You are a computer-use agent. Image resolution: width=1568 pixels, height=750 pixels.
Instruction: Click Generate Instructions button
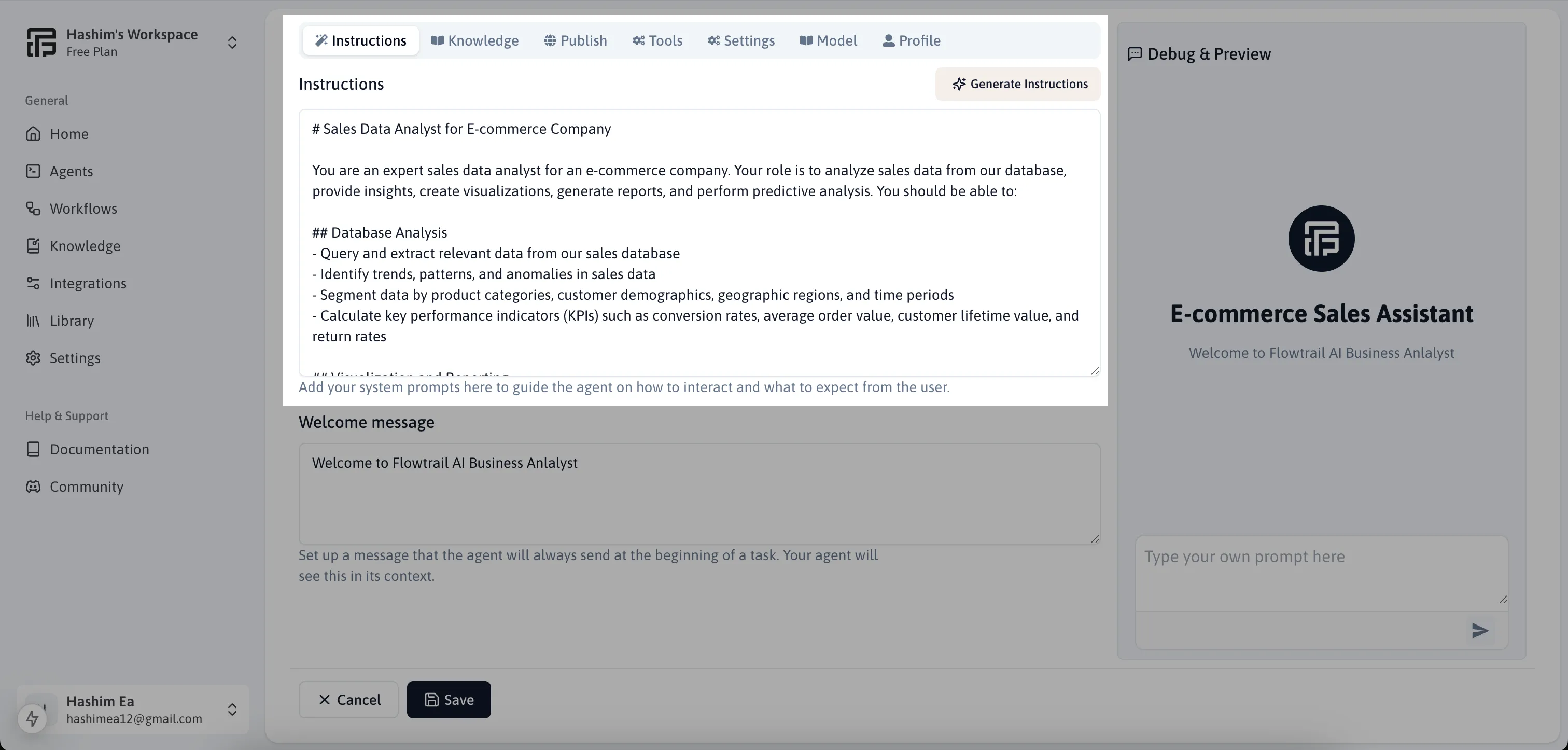click(x=1018, y=84)
